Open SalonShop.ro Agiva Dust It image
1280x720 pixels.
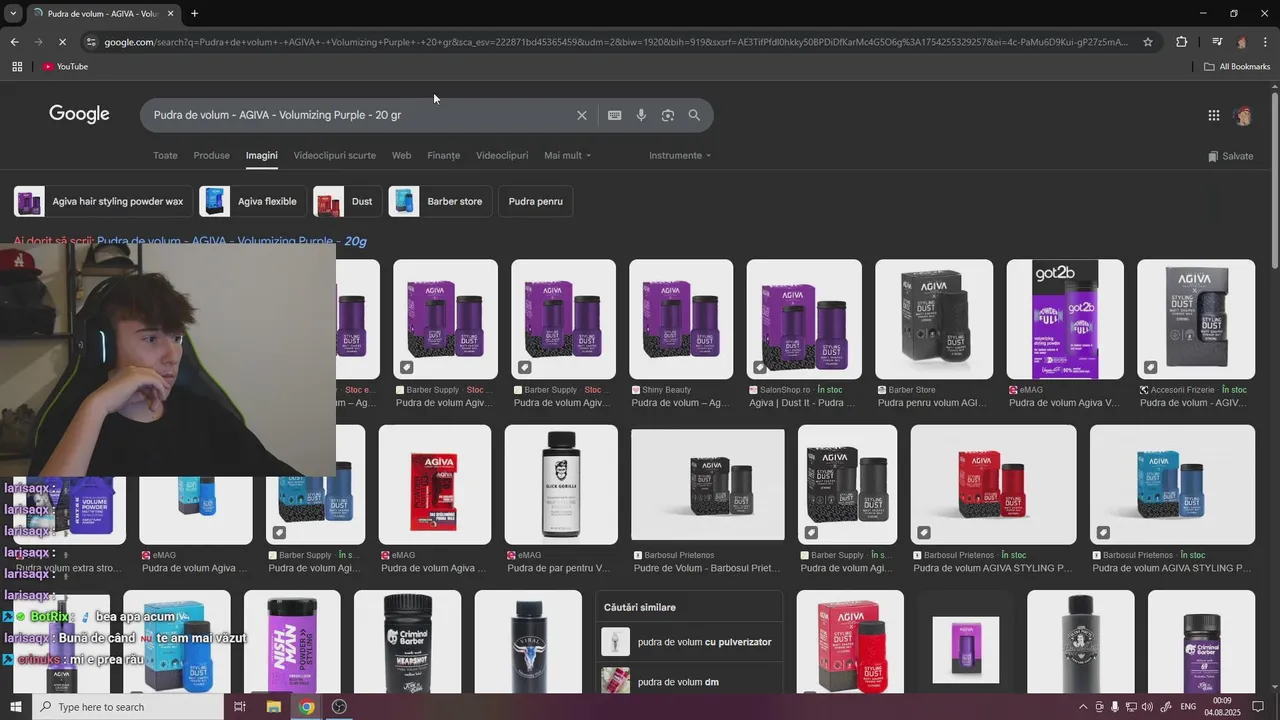click(x=804, y=320)
